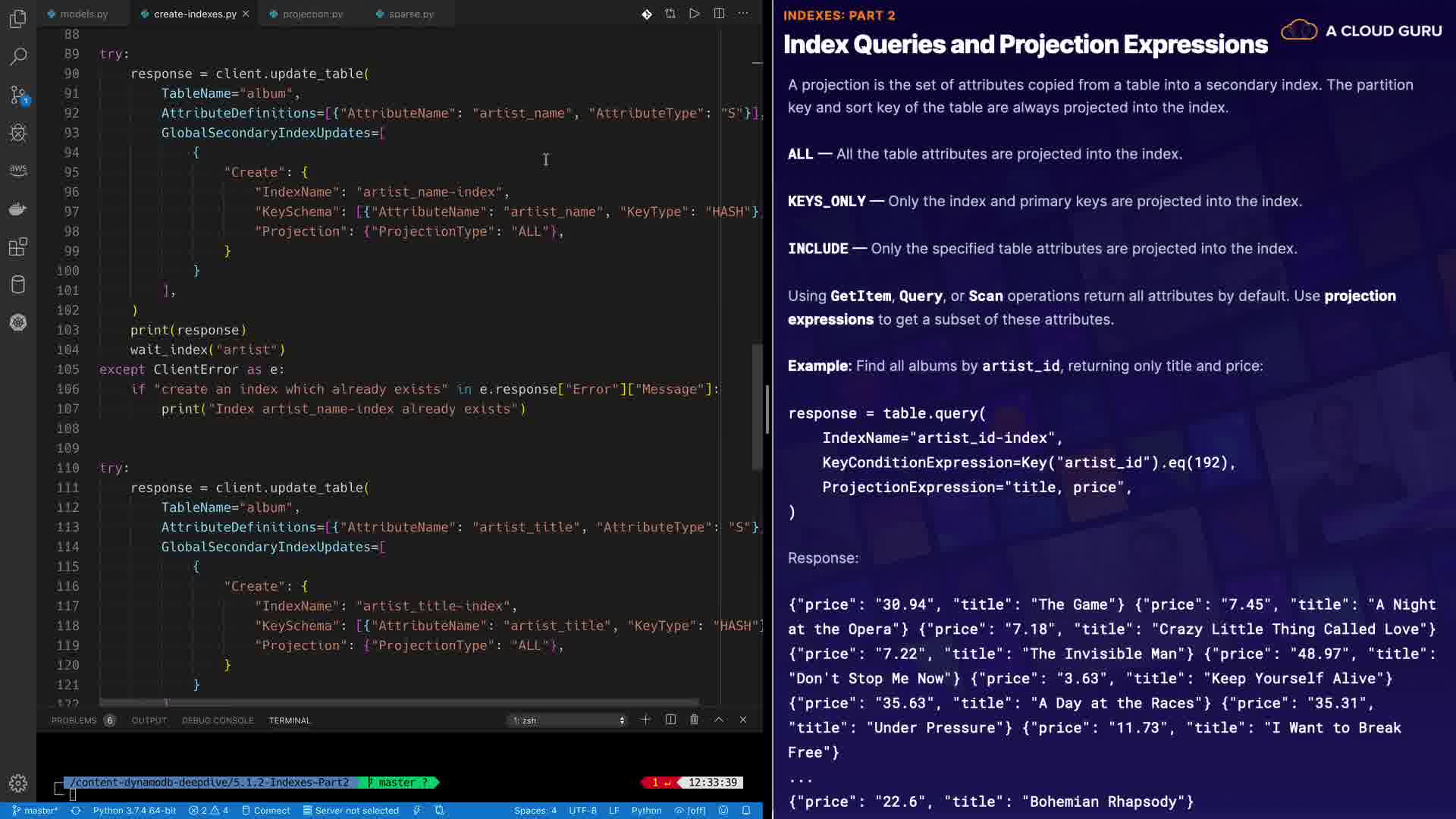Open the 1: zsh terminal selector dropdown
The height and width of the screenshot is (819, 1456).
(x=568, y=720)
